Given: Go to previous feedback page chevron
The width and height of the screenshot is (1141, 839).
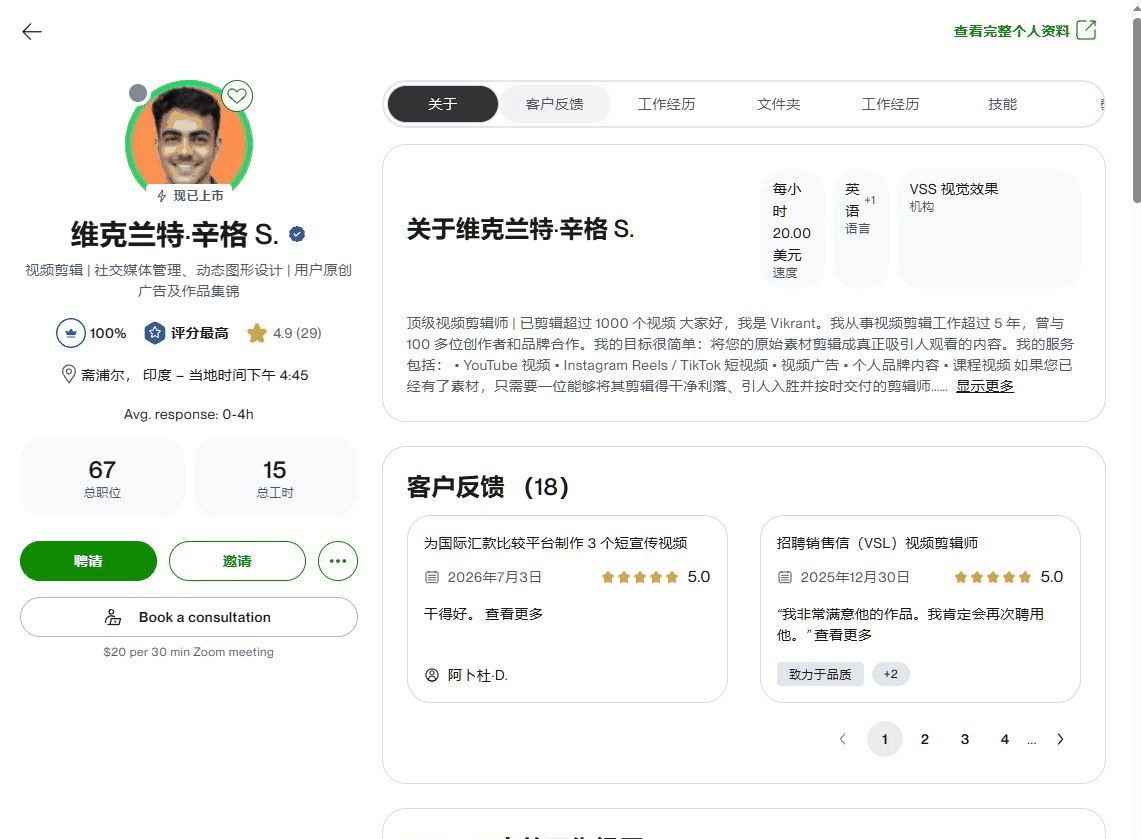Looking at the screenshot, I should 843,739.
